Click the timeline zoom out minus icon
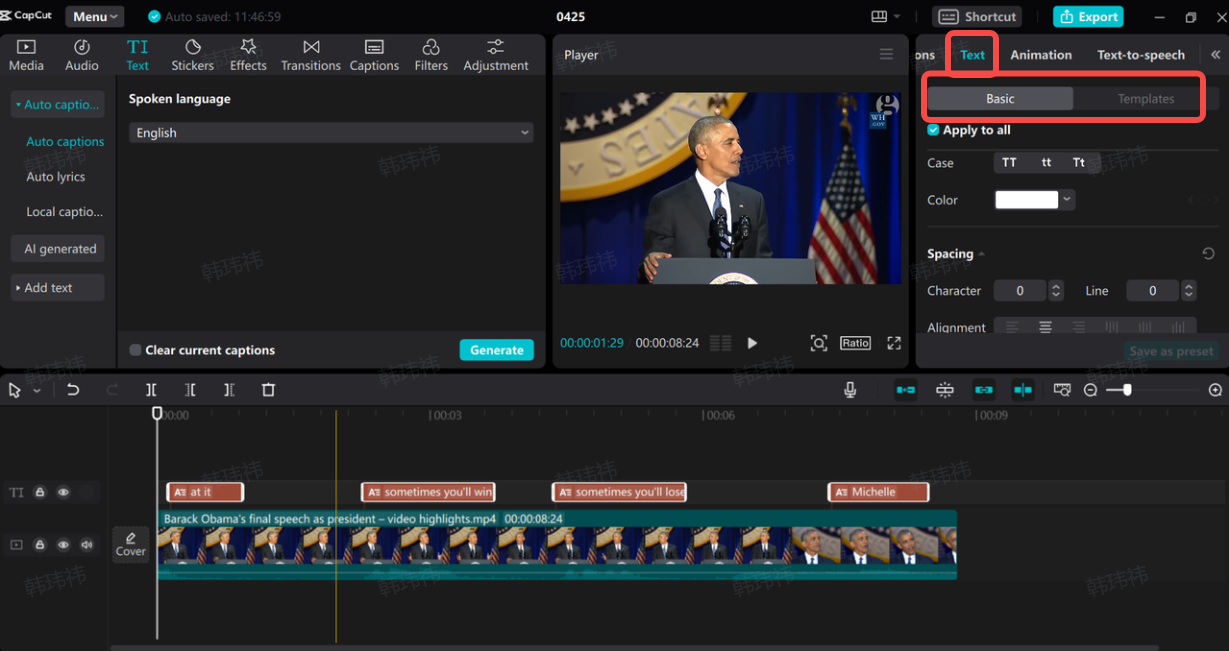This screenshot has width=1229, height=651. coord(1091,390)
